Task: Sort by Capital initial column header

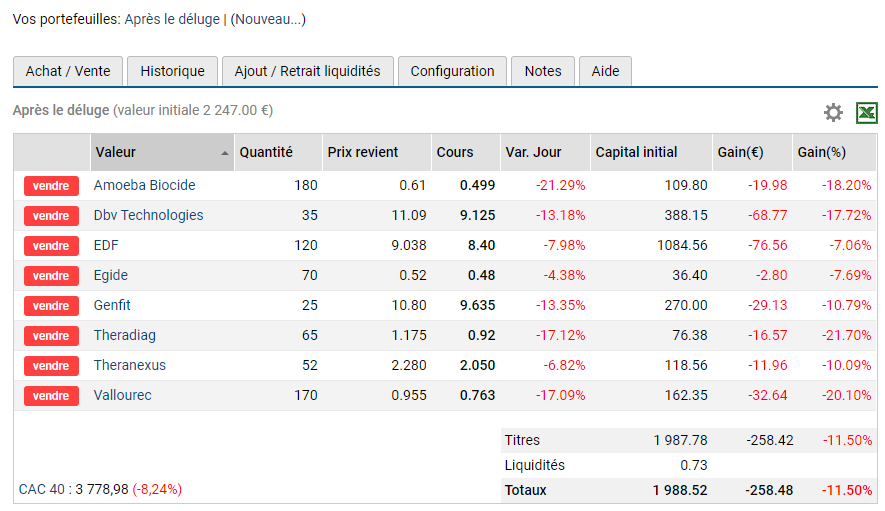Action: point(651,152)
